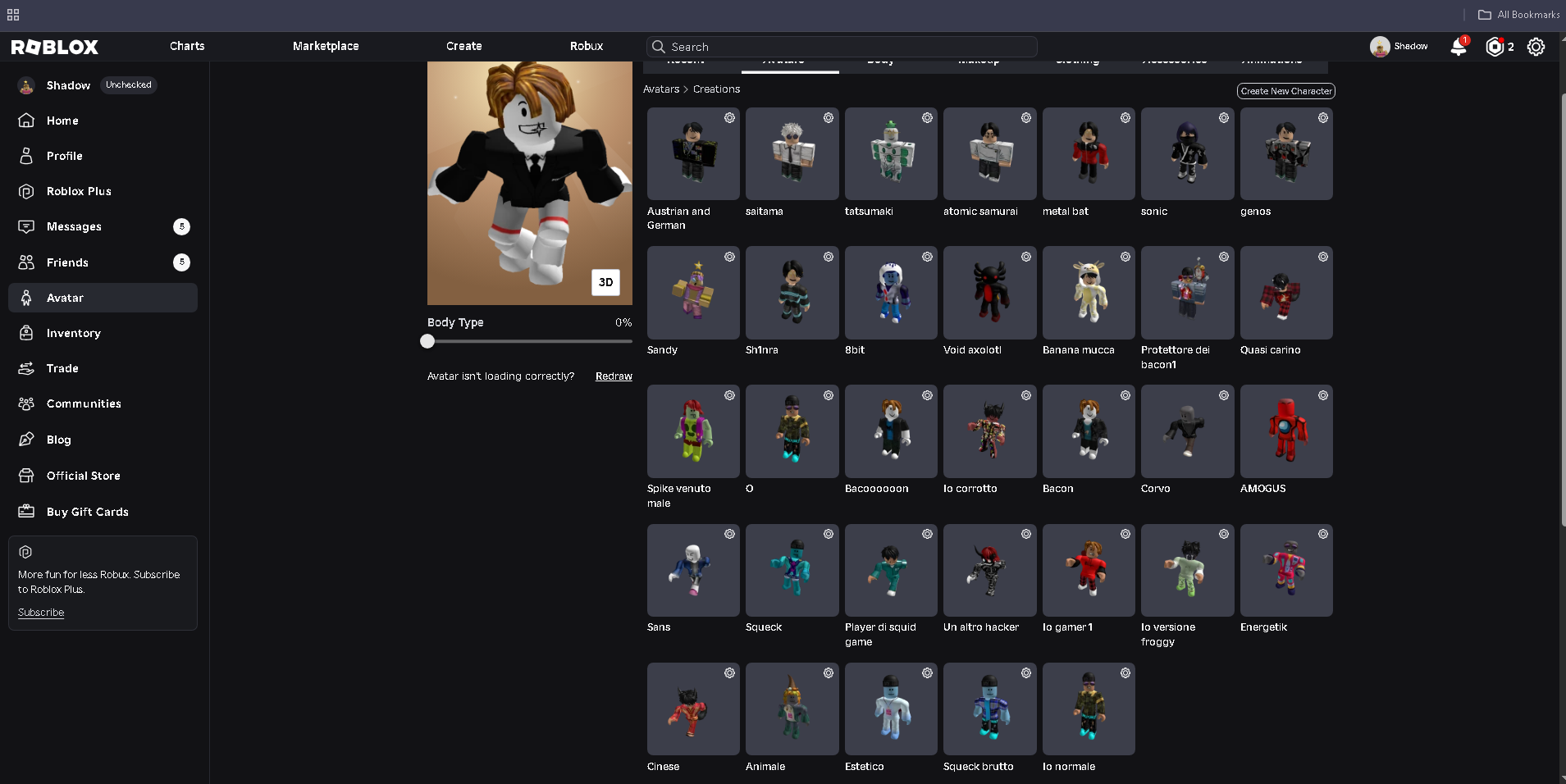
Task: Open settings gear on the Sandy avatar
Action: [729, 257]
